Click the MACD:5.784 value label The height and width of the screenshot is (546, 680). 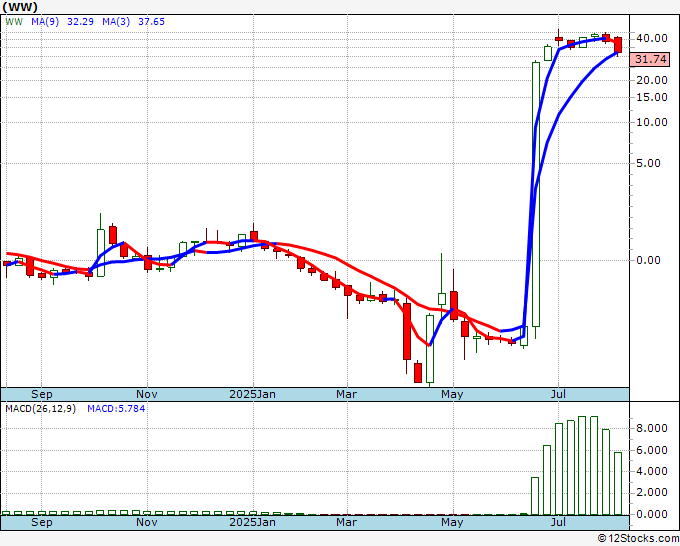coord(116,409)
